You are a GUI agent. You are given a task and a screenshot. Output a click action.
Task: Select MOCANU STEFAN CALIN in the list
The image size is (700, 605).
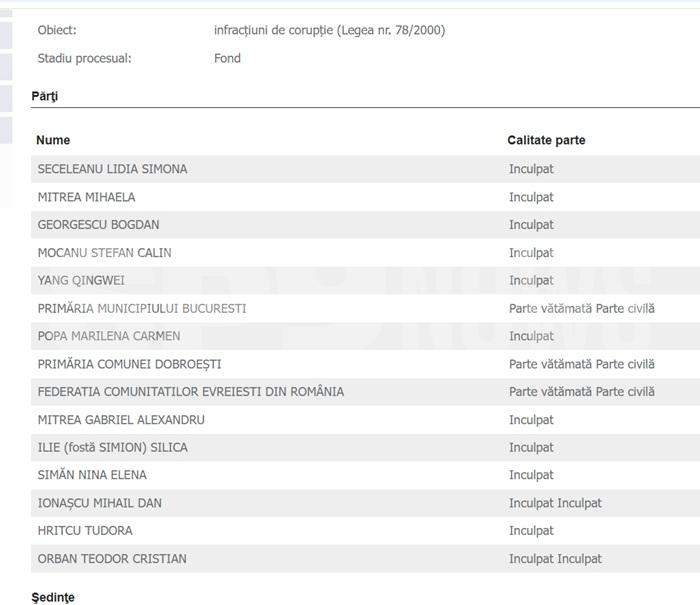click(x=104, y=253)
